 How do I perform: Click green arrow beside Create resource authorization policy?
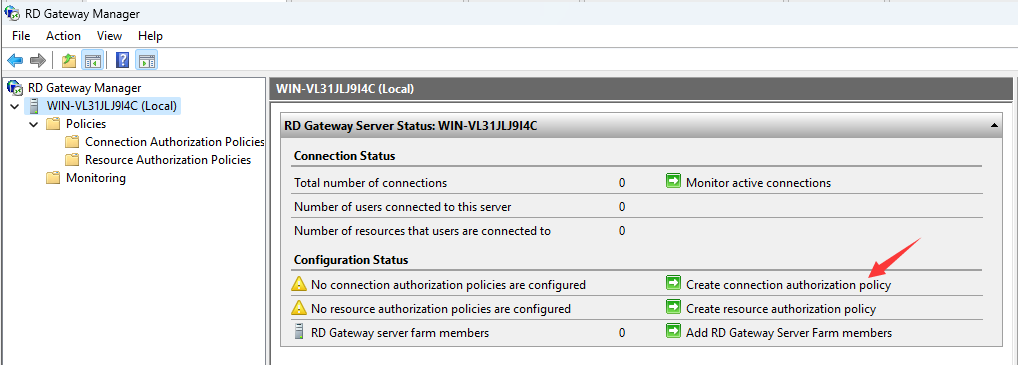coord(673,308)
